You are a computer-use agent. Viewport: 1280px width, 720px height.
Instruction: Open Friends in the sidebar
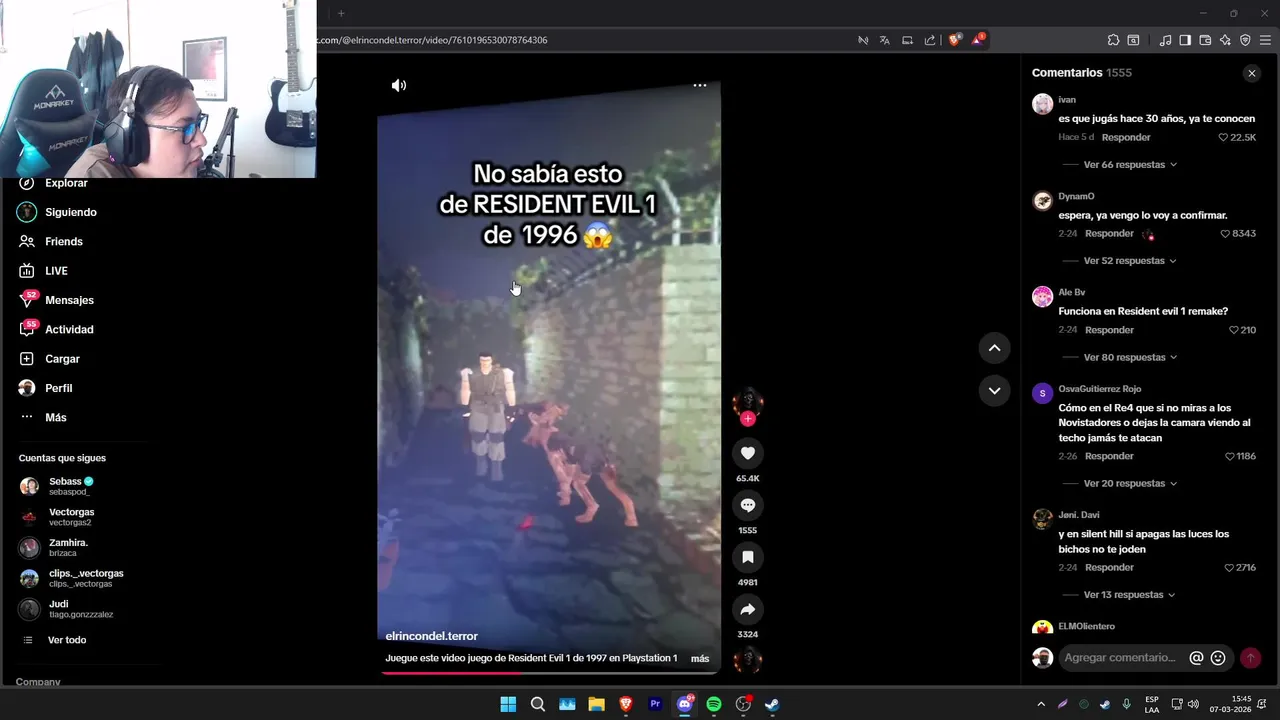pos(63,241)
